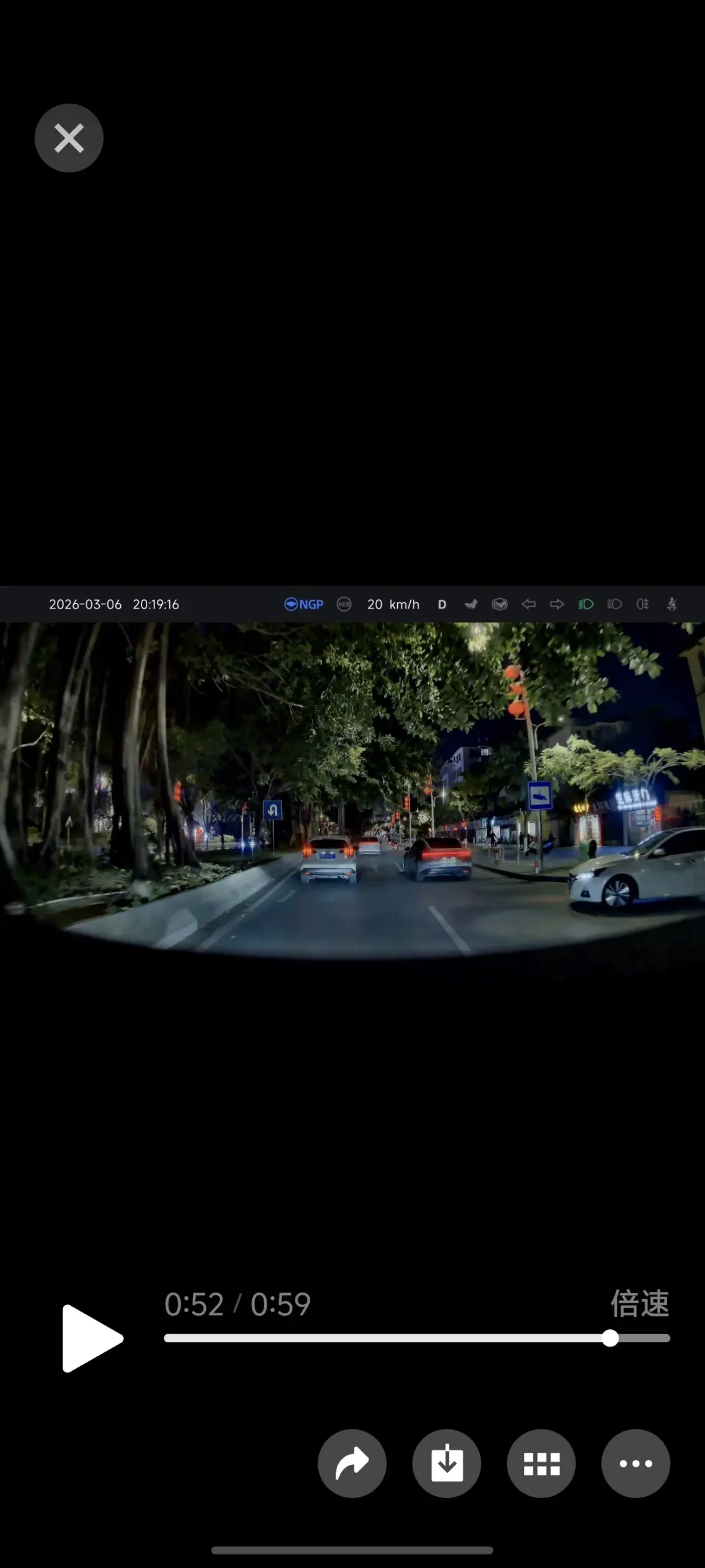Viewport: 705px width, 1568px height.
Task: Tap the AEB circle icon
Action: coord(344,604)
